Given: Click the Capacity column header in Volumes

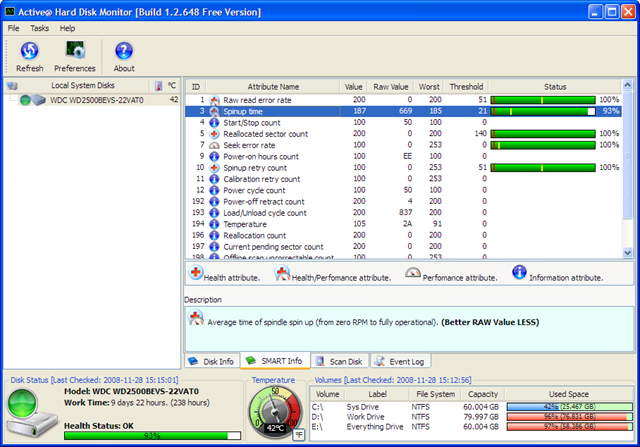Looking at the screenshot, I should (x=483, y=394).
